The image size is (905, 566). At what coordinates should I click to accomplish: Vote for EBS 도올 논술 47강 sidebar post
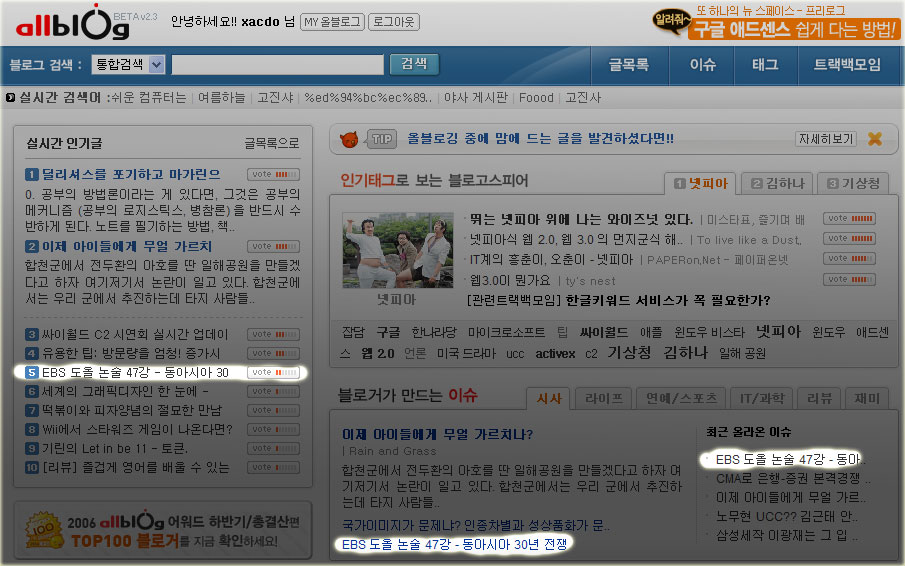[x=274, y=373]
